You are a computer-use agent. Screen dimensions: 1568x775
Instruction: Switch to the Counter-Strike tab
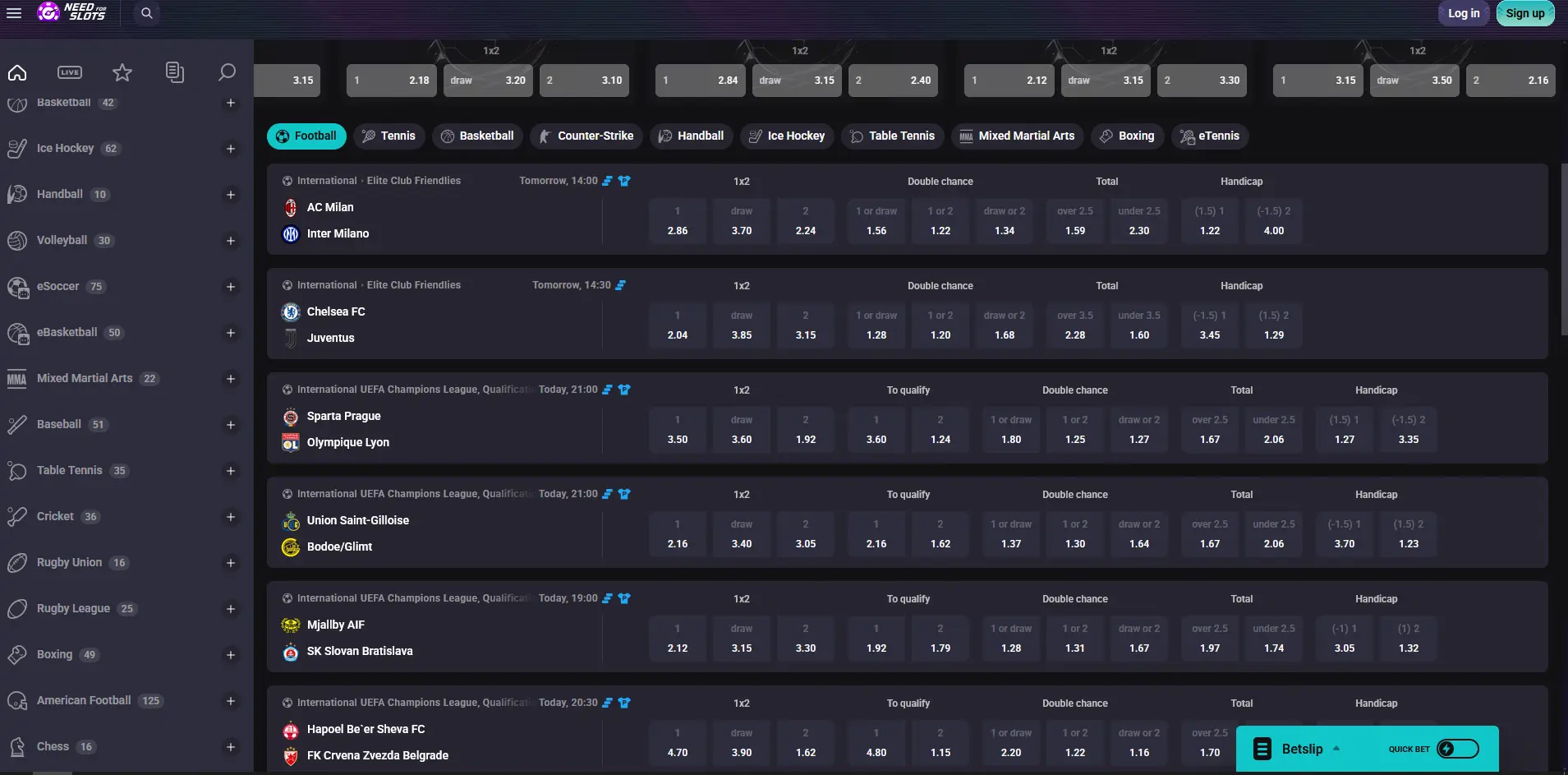pos(586,136)
